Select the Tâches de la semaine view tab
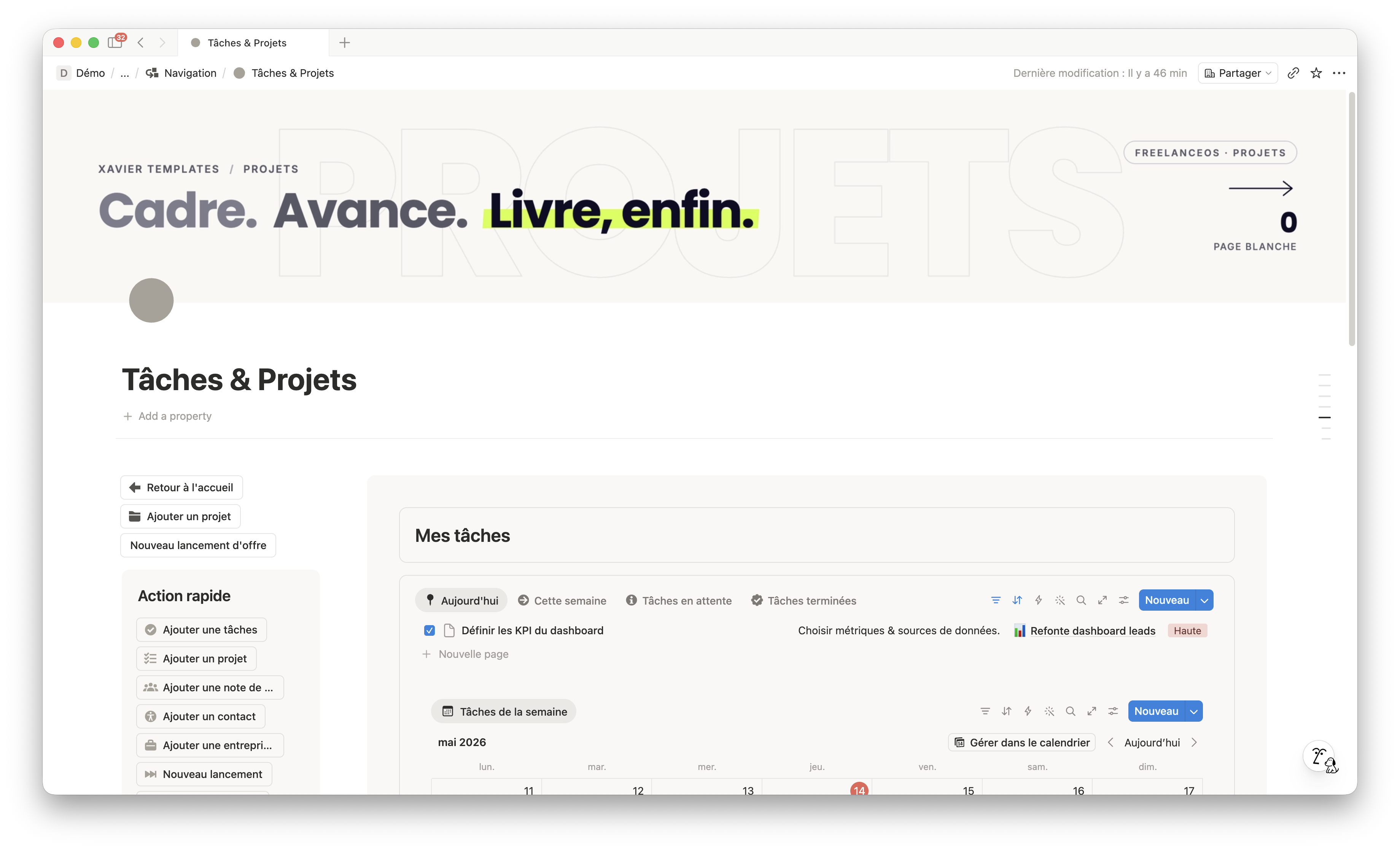 point(504,711)
